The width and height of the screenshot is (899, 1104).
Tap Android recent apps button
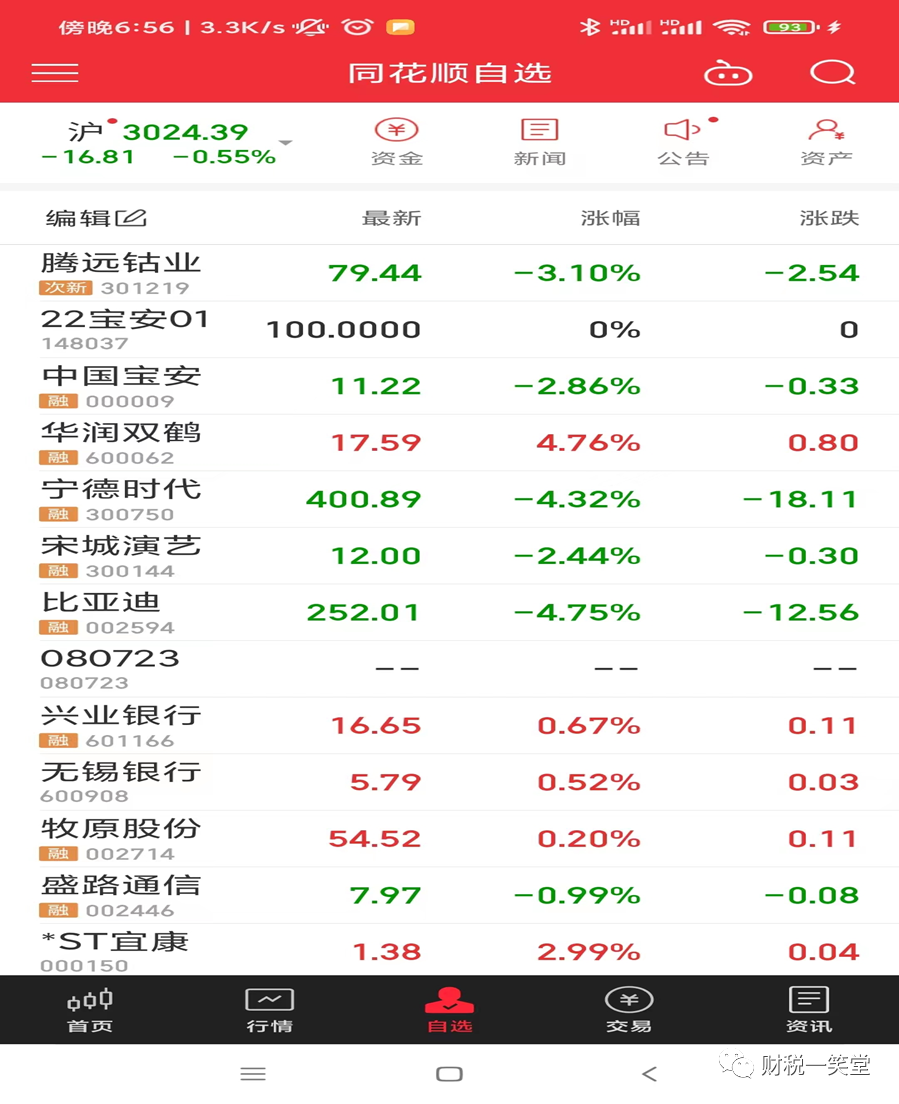pos(253,1074)
